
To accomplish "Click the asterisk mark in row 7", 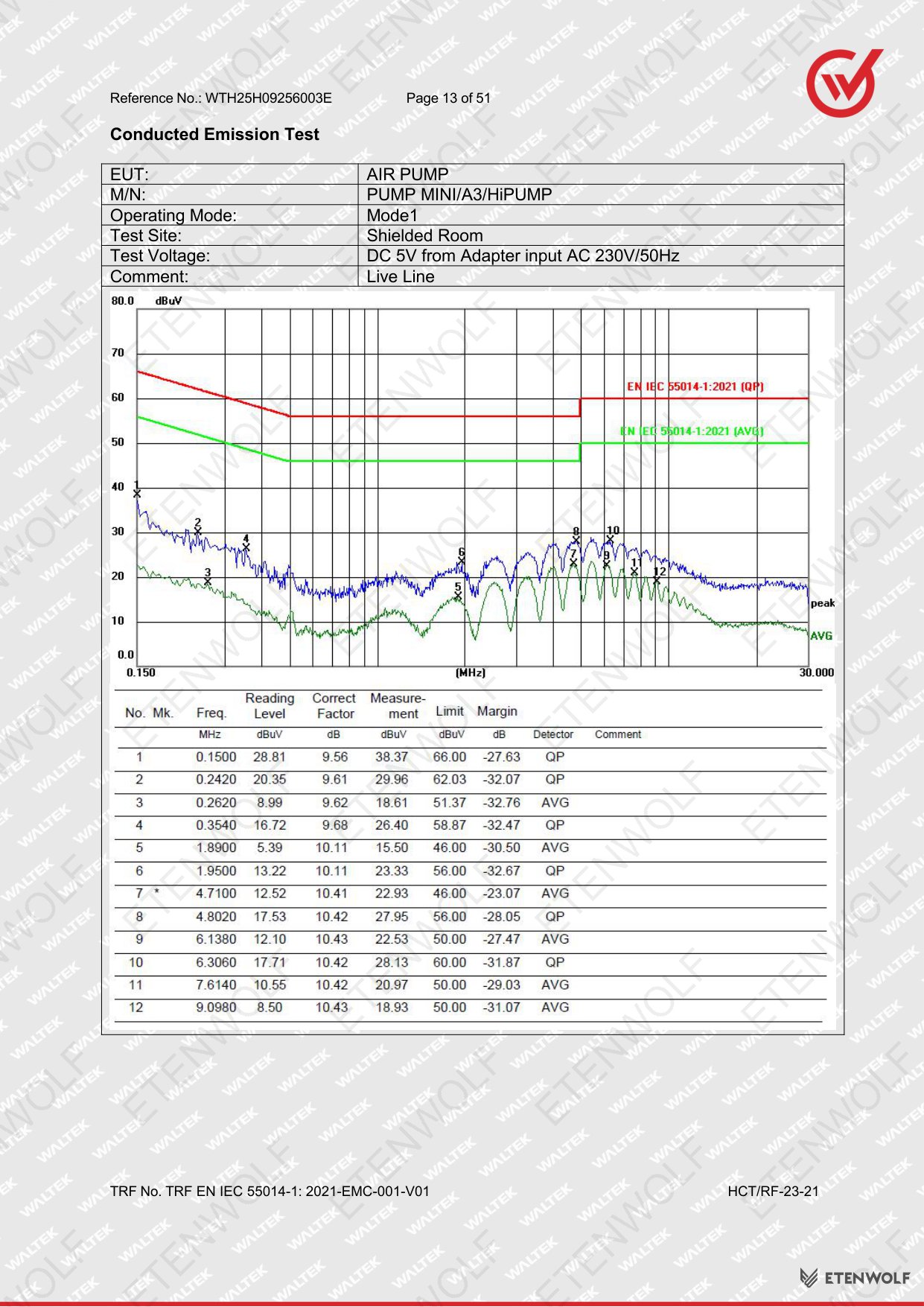I will (156, 891).
